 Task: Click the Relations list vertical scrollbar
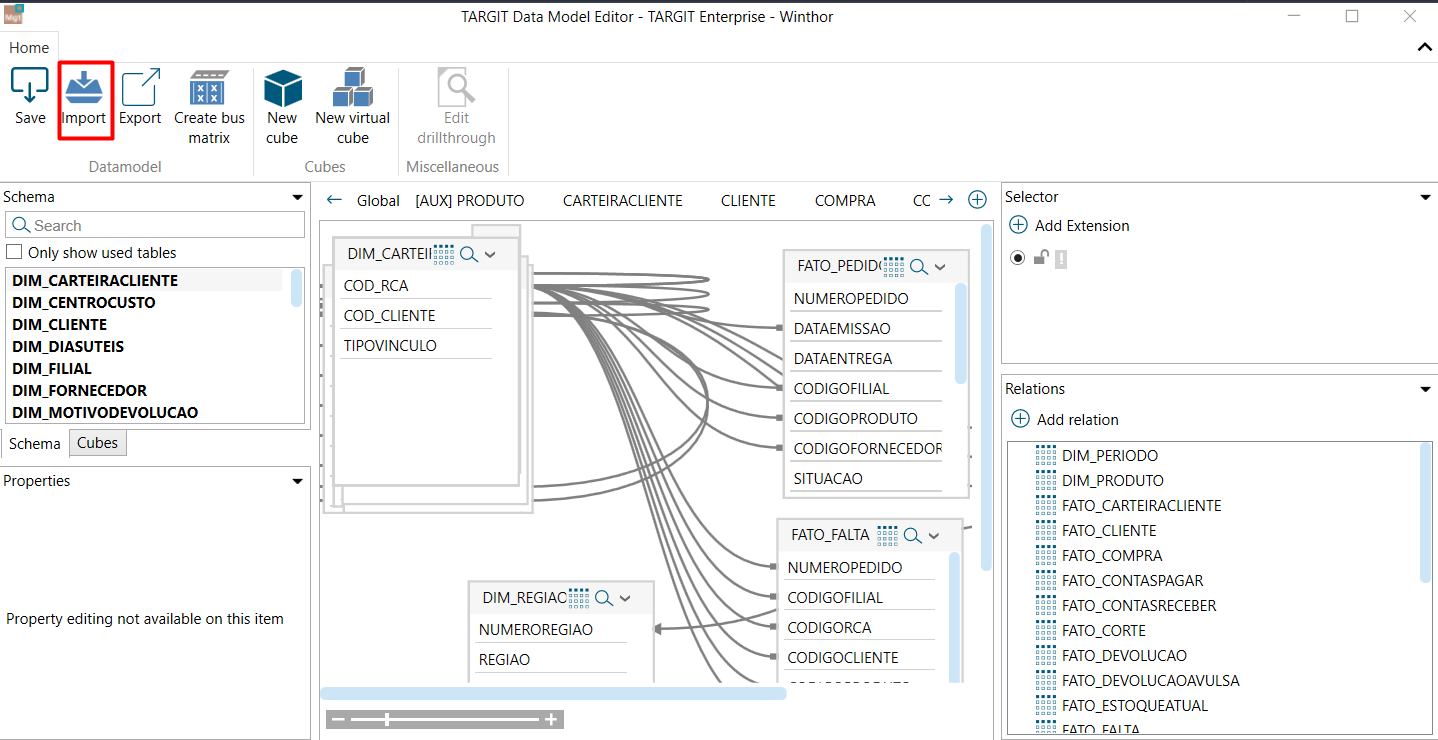tap(1425, 512)
